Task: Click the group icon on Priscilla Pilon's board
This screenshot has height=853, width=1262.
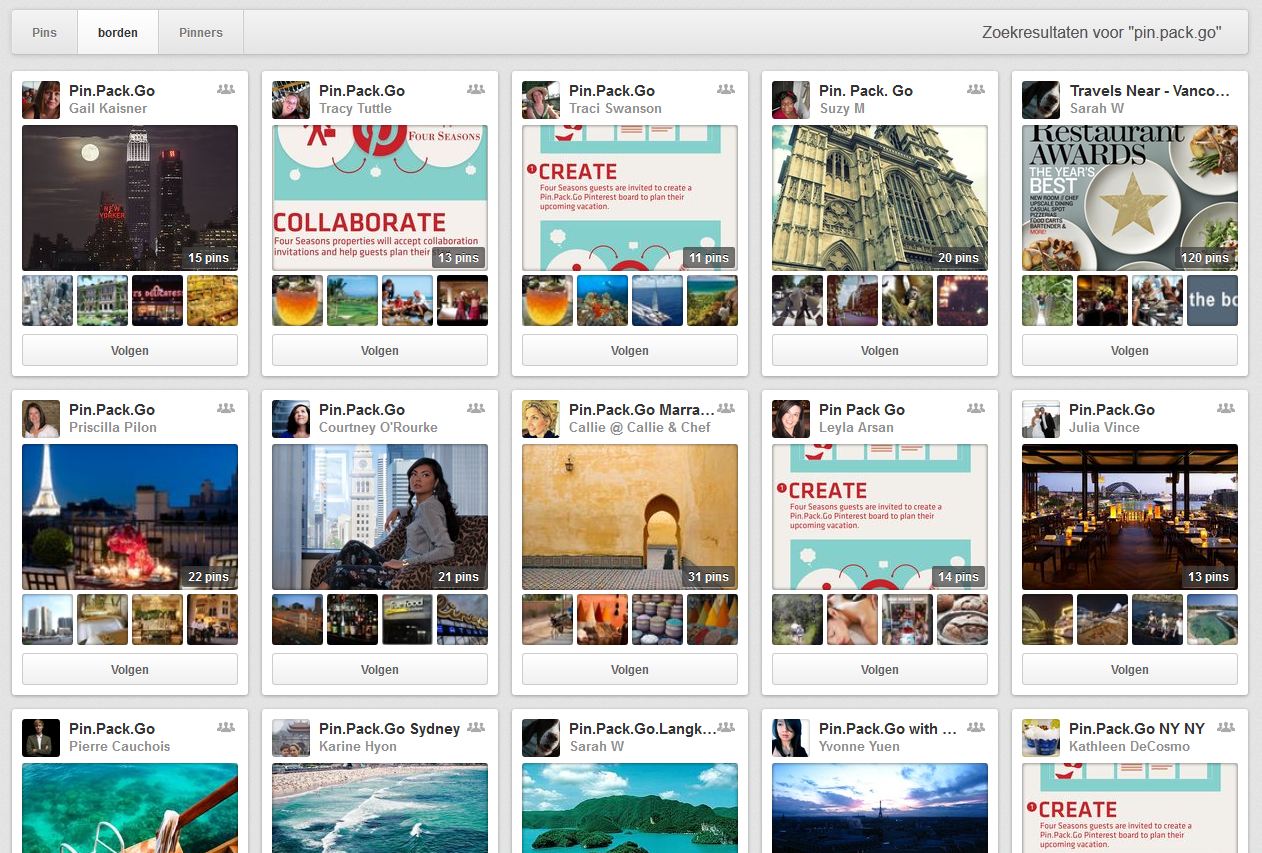Action: coord(226,409)
